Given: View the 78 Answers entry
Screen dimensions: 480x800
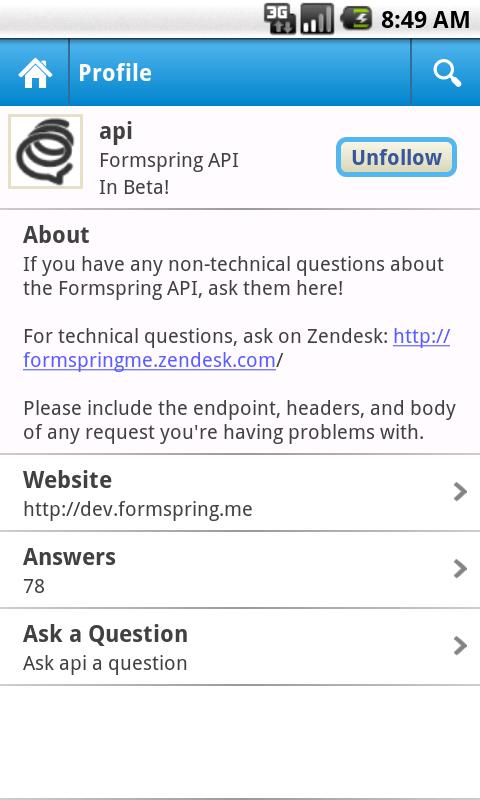Looking at the screenshot, I should coord(240,570).
